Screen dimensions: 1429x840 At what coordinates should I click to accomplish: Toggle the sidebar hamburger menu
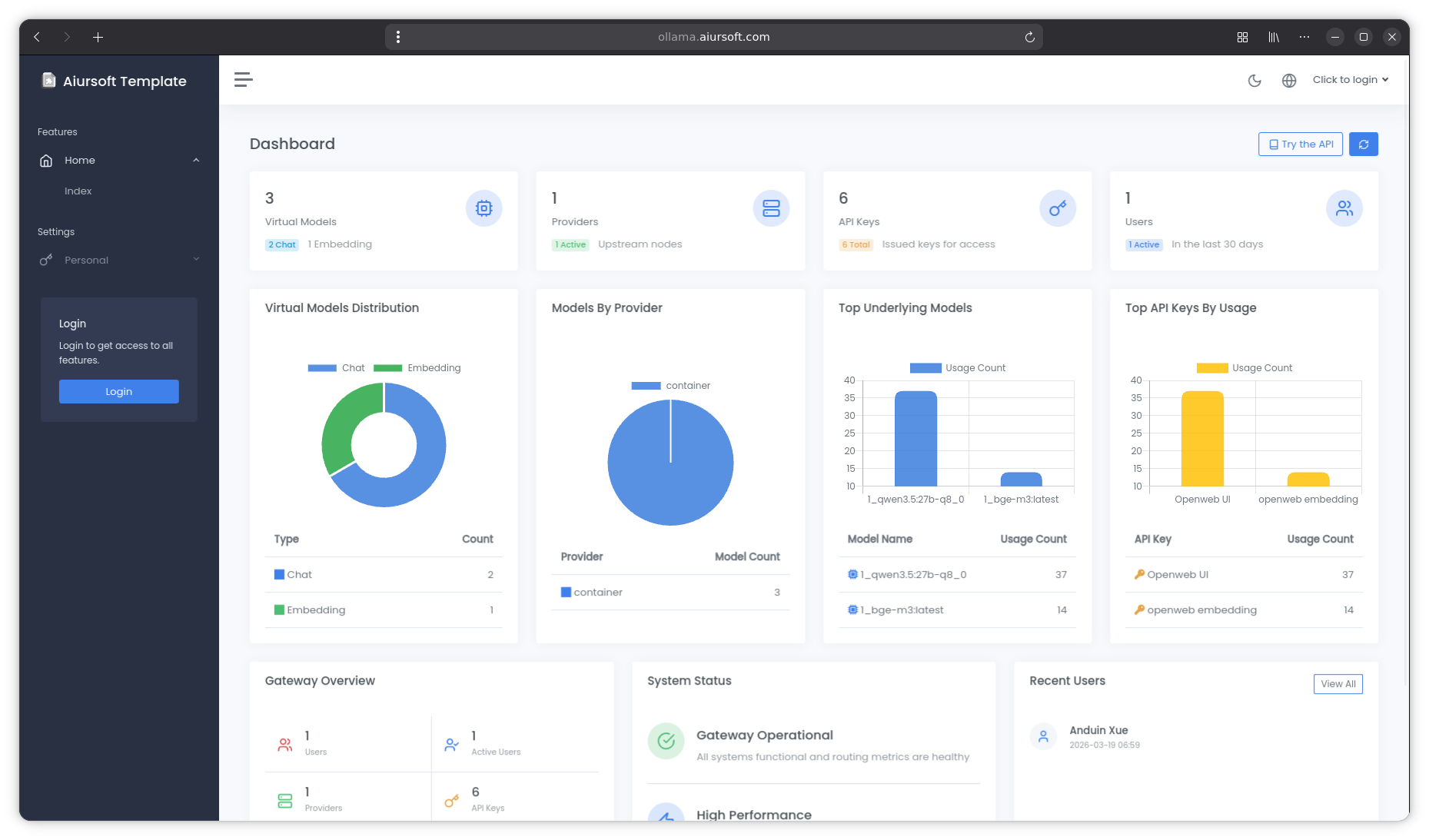pos(244,80)
